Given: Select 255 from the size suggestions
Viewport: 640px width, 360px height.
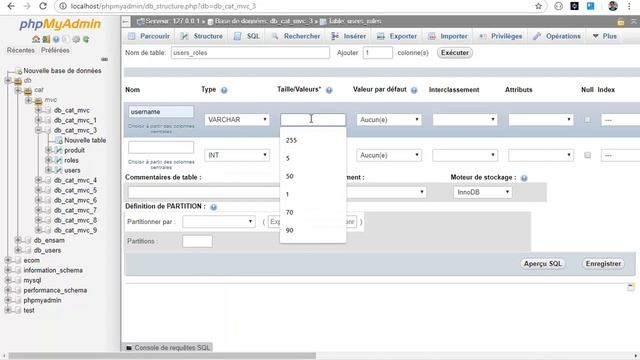Looking at the screenshot, I should (x=313, y=140).
